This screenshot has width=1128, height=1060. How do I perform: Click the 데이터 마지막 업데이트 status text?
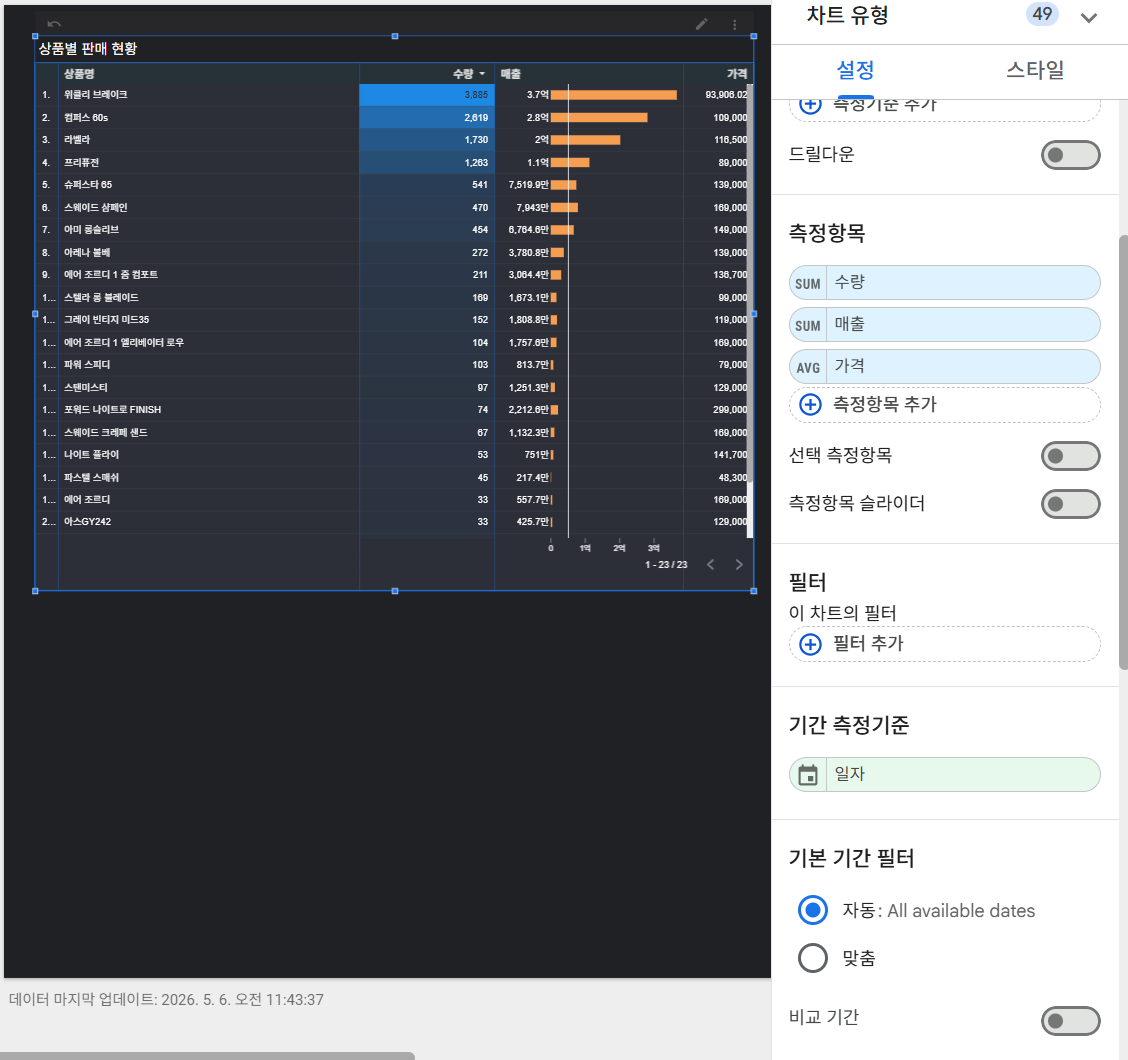click(166, 1000)
